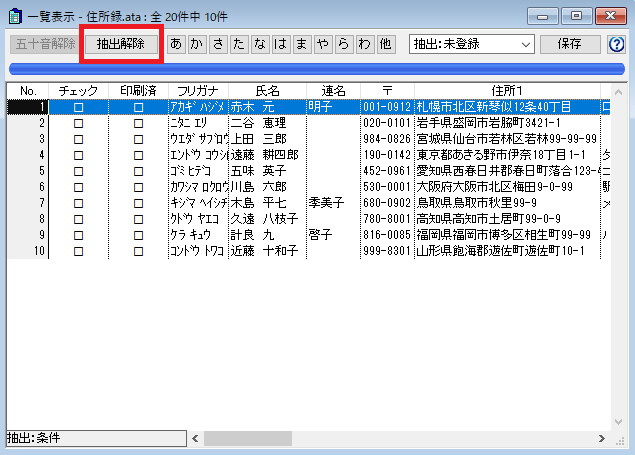The image size is (635, 455).
Task: Check the チェック box for row 5 五味 英子
Action: pos(78,171)
